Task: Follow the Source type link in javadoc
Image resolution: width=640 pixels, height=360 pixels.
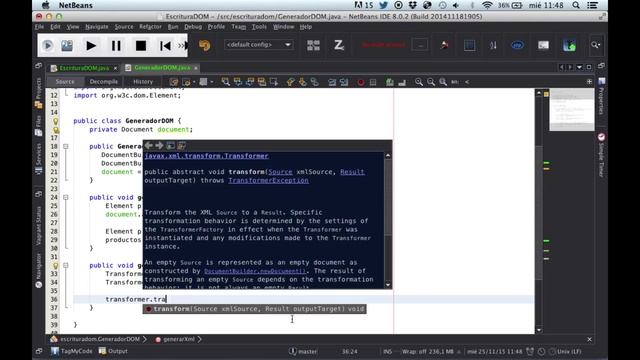Action: 280,172
